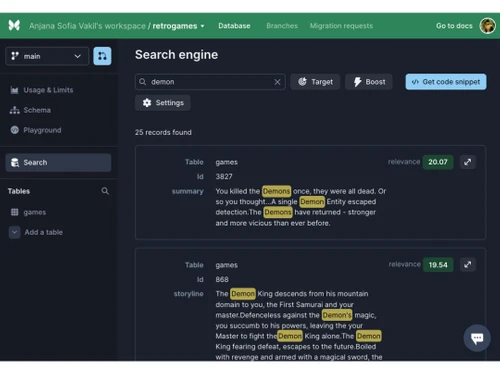
Task: Open the Playground page
Action: 36,130
